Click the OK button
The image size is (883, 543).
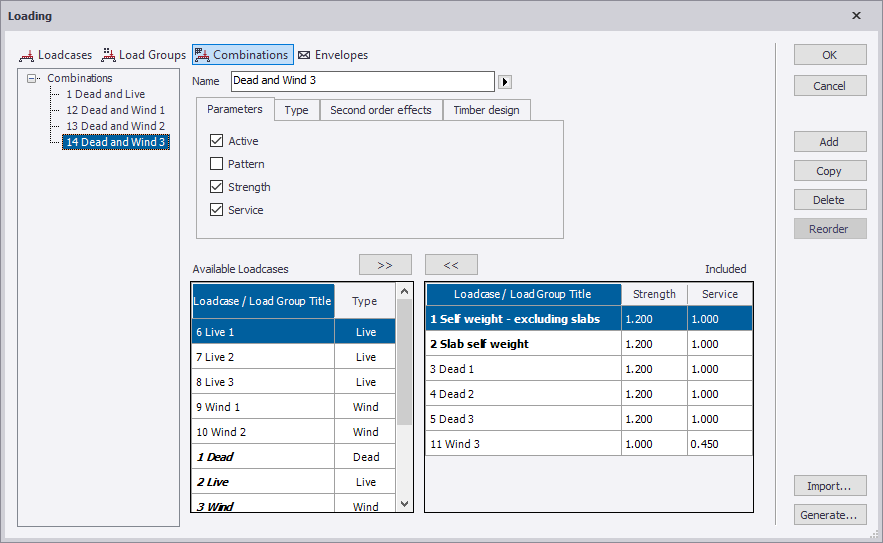pyautogui.click(x=830, y=55)
